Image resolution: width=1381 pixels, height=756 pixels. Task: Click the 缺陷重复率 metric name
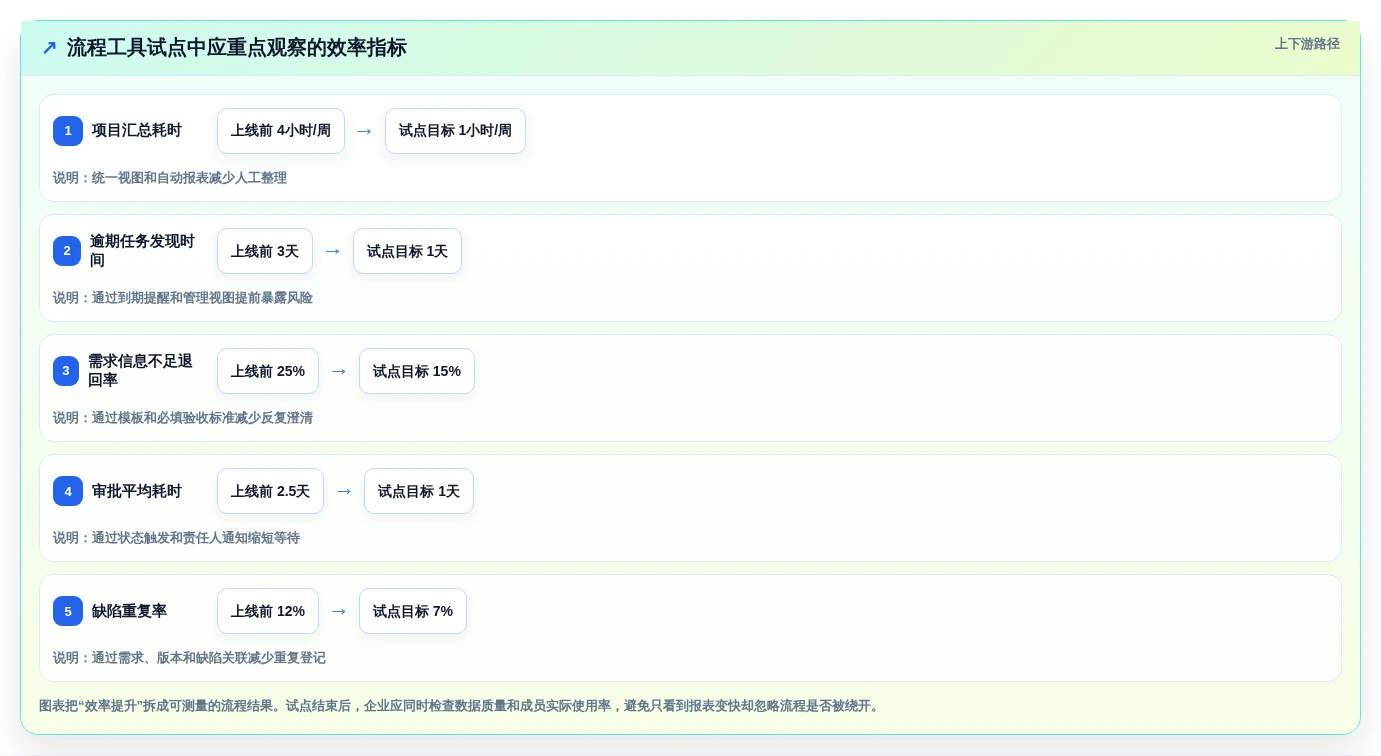[129, 611]
